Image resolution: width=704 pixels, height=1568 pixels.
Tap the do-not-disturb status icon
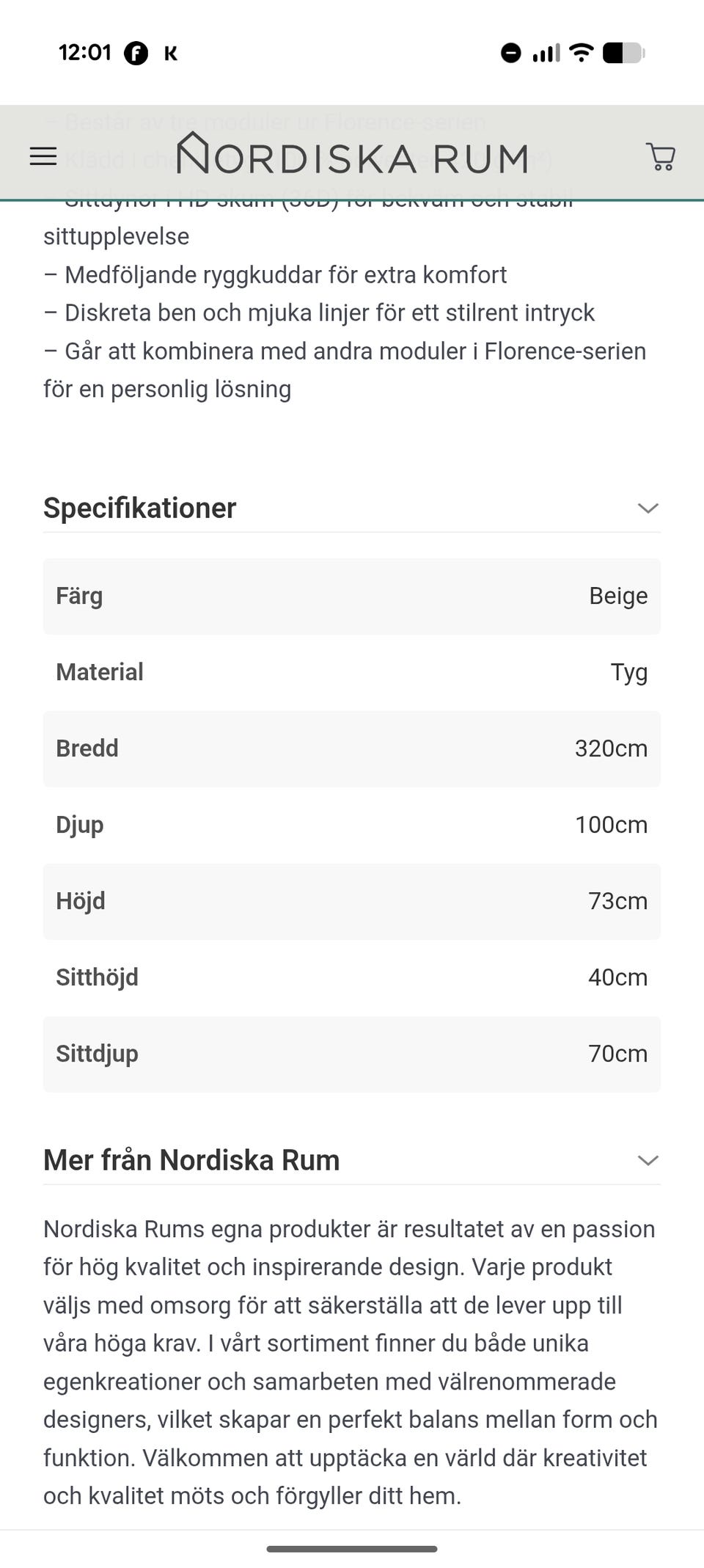pos(511,53)
